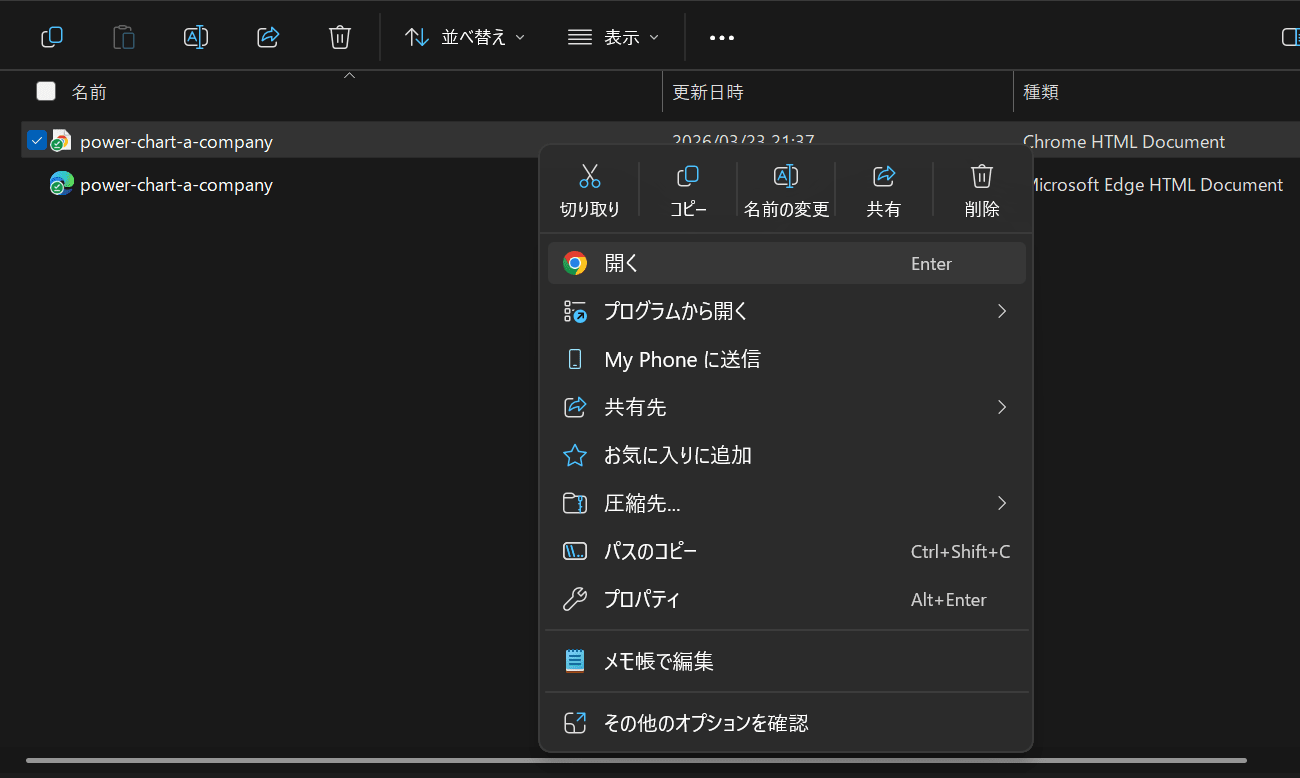Toggle the select-all checkbox in the header
This screenshot has height=778, width=1300.
[46, 90]
